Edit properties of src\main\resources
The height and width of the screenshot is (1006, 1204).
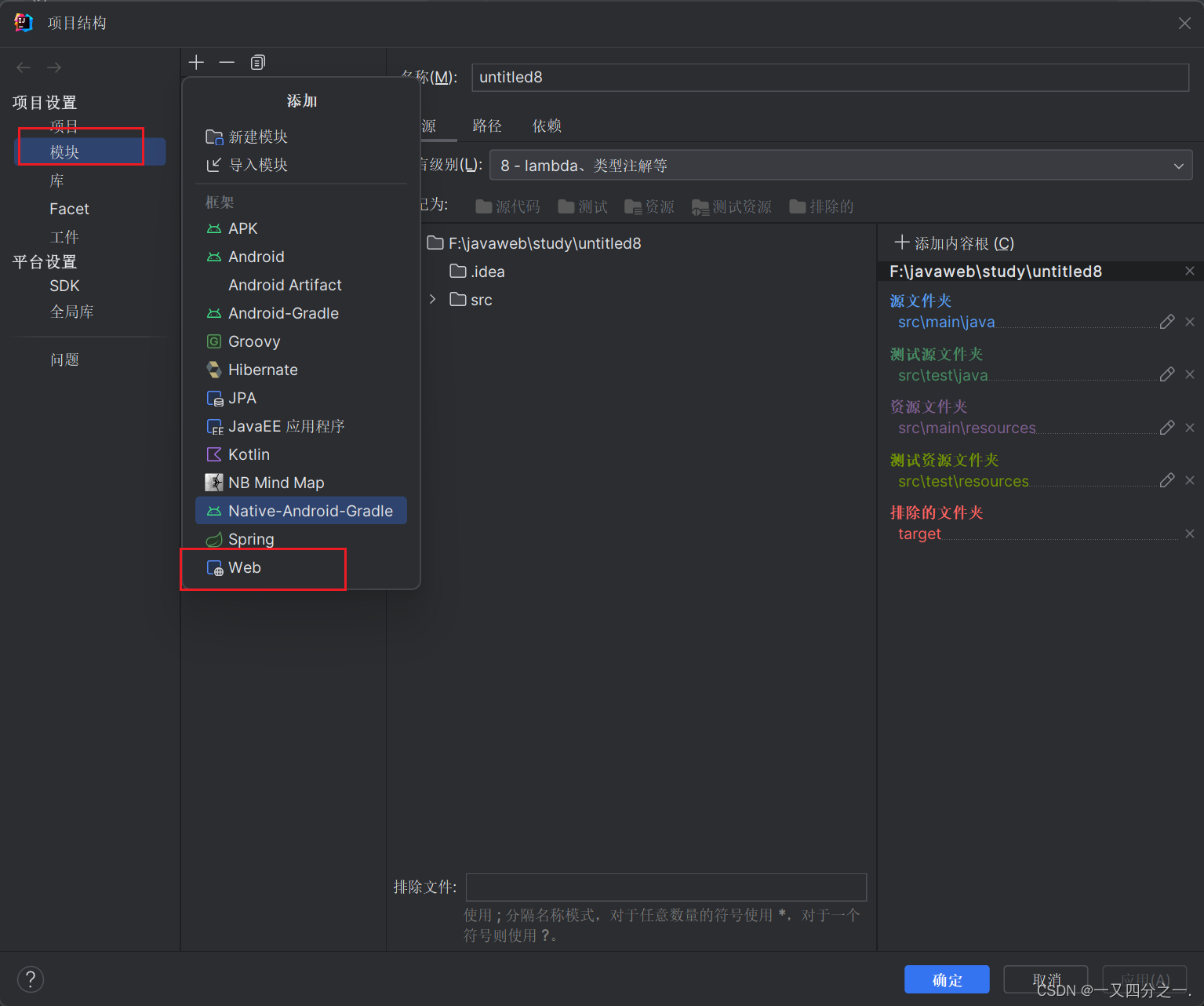[1167, 428]
